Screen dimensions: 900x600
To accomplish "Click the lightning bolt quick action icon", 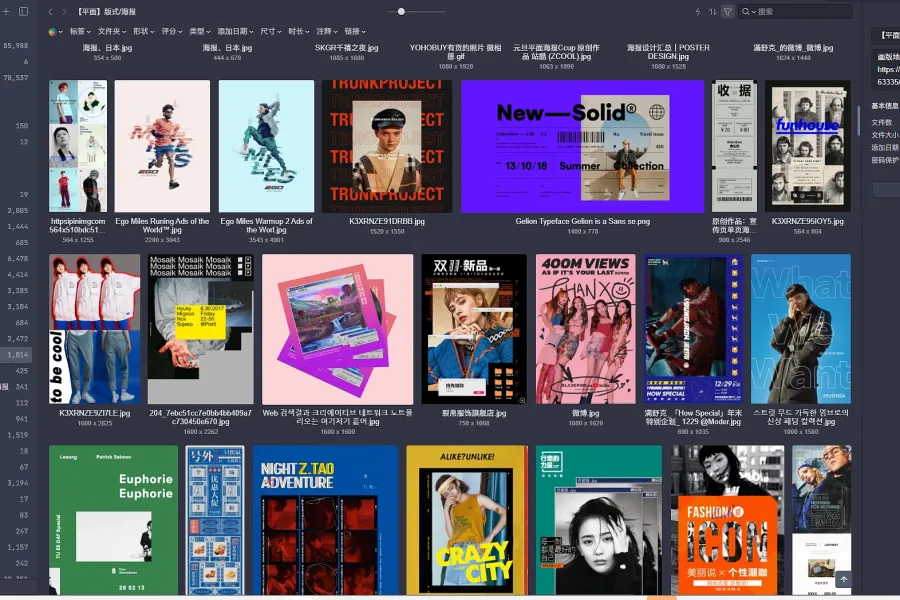I will point(698,11).
